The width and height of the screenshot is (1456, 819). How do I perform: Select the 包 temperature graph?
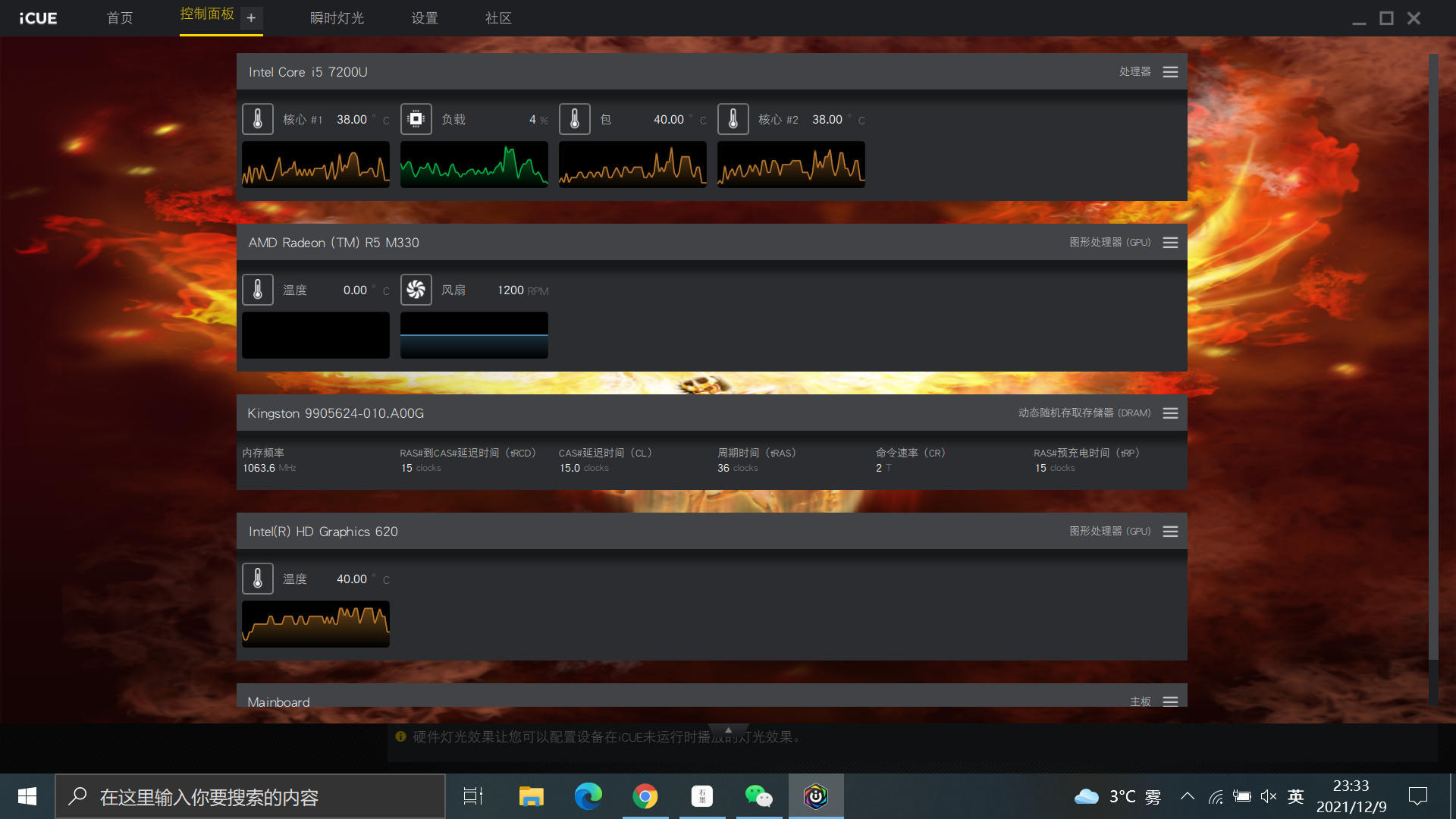[x=632, y=165]
